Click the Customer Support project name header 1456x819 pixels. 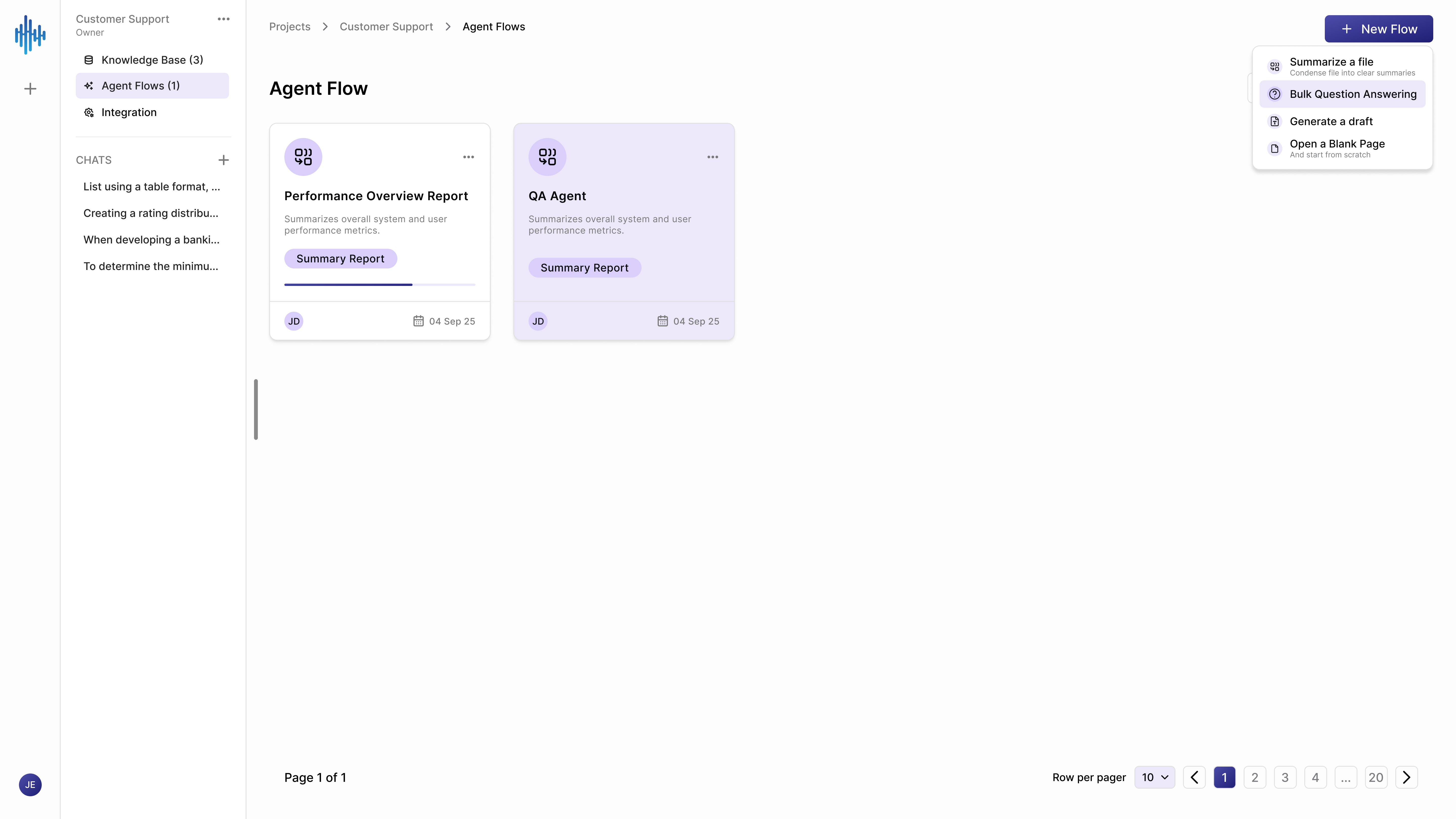(122, 19)
